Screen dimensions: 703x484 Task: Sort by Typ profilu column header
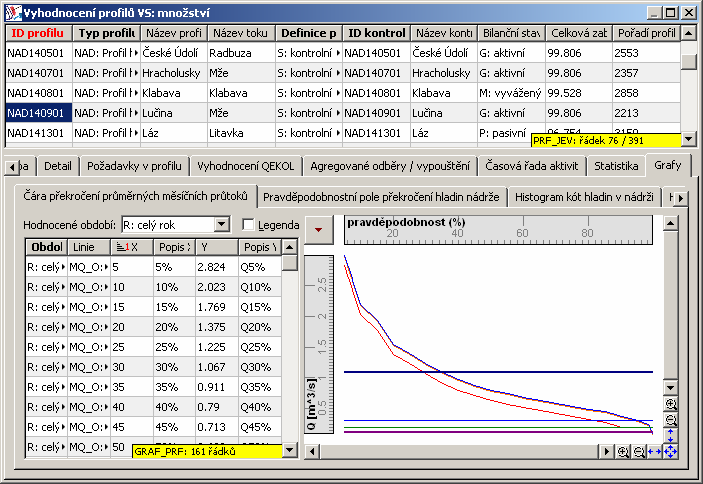[107, 33]
